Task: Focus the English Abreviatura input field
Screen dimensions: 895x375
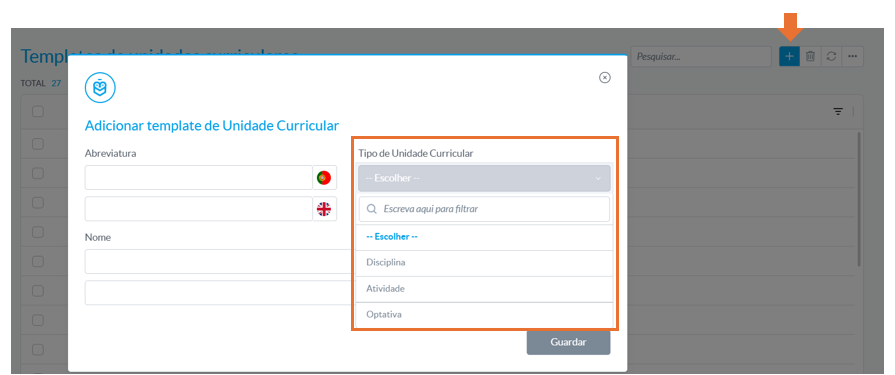Action: pyautogui.click(x=199, y=209)
